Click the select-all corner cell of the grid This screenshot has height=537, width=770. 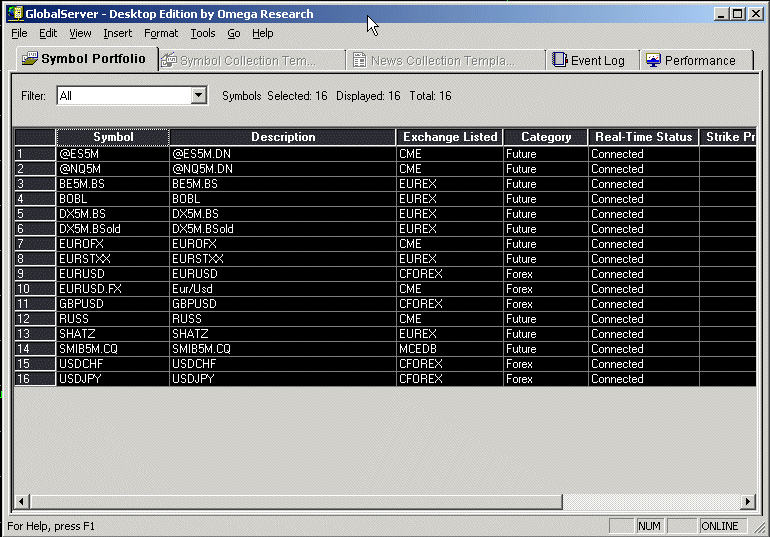pos(35,137)
